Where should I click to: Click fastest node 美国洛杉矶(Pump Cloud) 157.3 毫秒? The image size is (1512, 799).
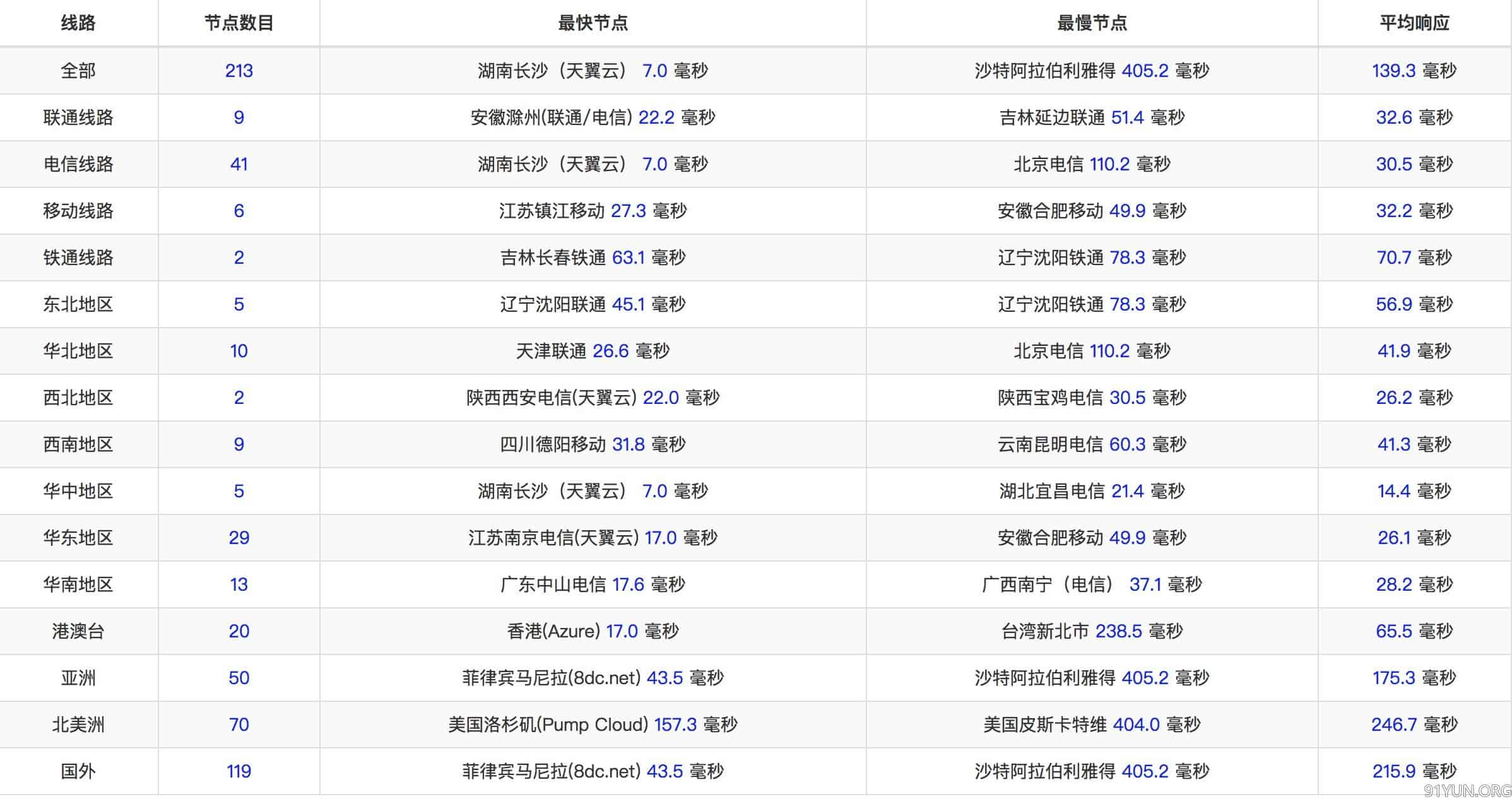(x=593, y=724)
